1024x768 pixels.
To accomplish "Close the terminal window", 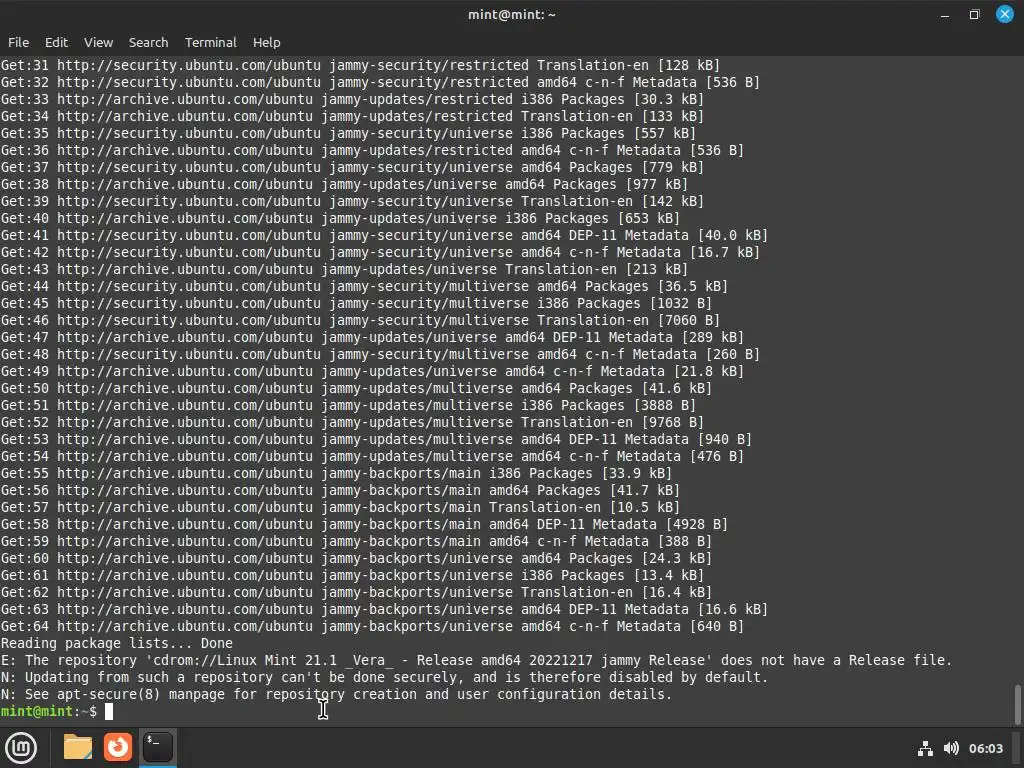I will click(x=1004, y=14).
